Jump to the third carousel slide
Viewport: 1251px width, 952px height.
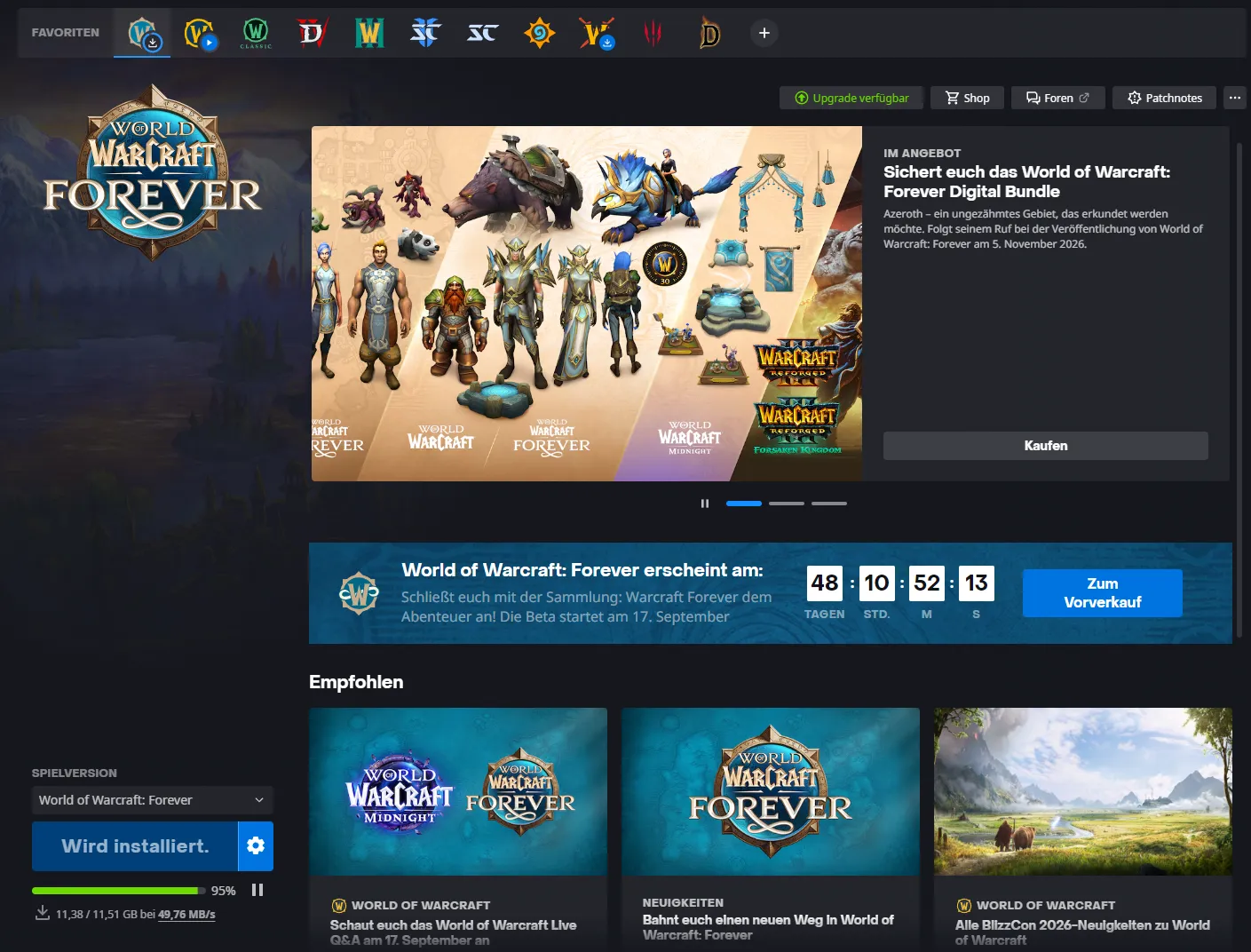(829, 504)
